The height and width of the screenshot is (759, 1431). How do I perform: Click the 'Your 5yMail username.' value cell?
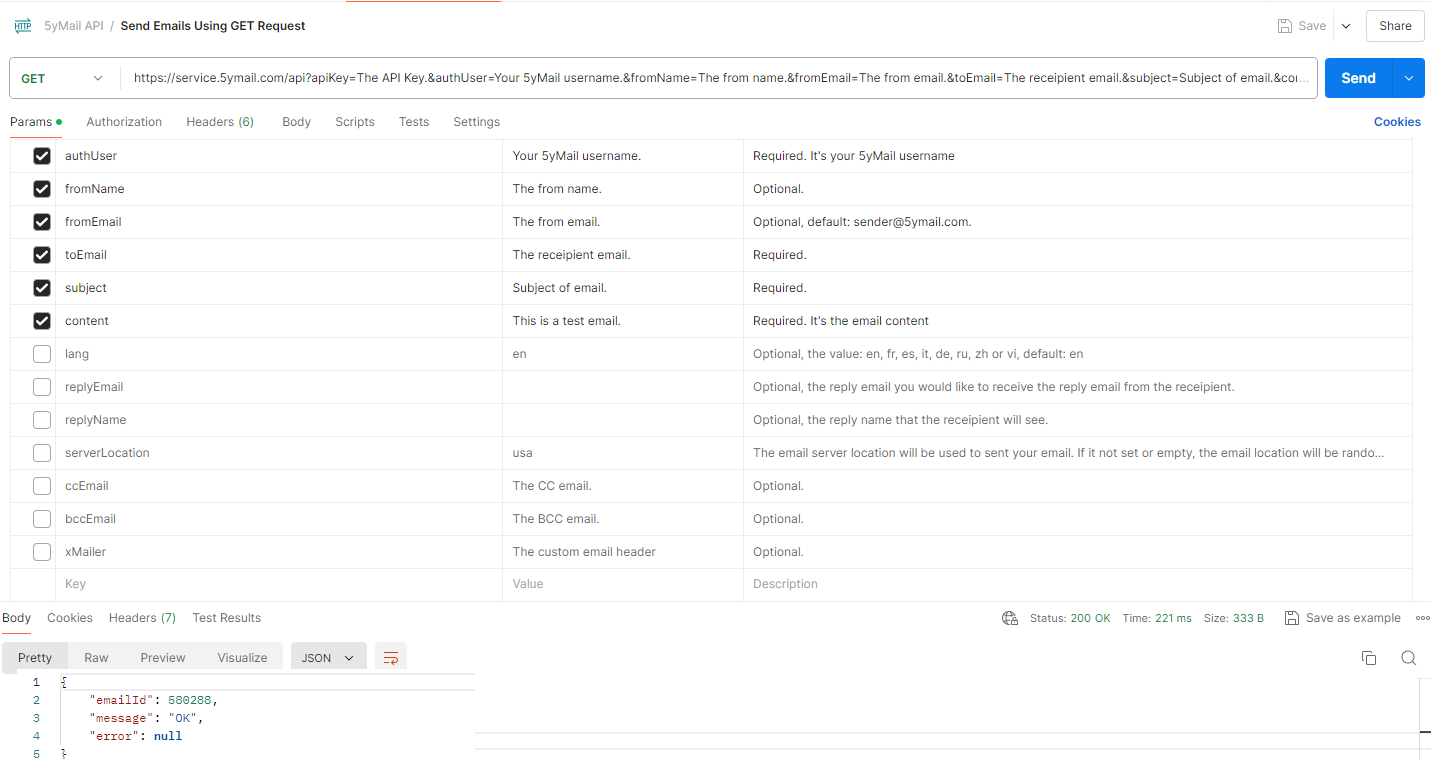click(x=623, y=156)
